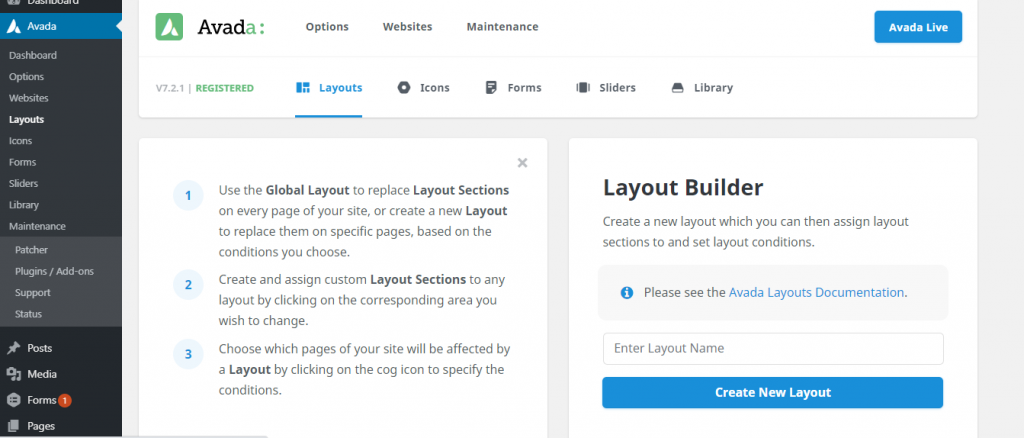This screenshot has width=1024, height=438.
Task: Click the Layout Builder heading
Action: (683, 188)
